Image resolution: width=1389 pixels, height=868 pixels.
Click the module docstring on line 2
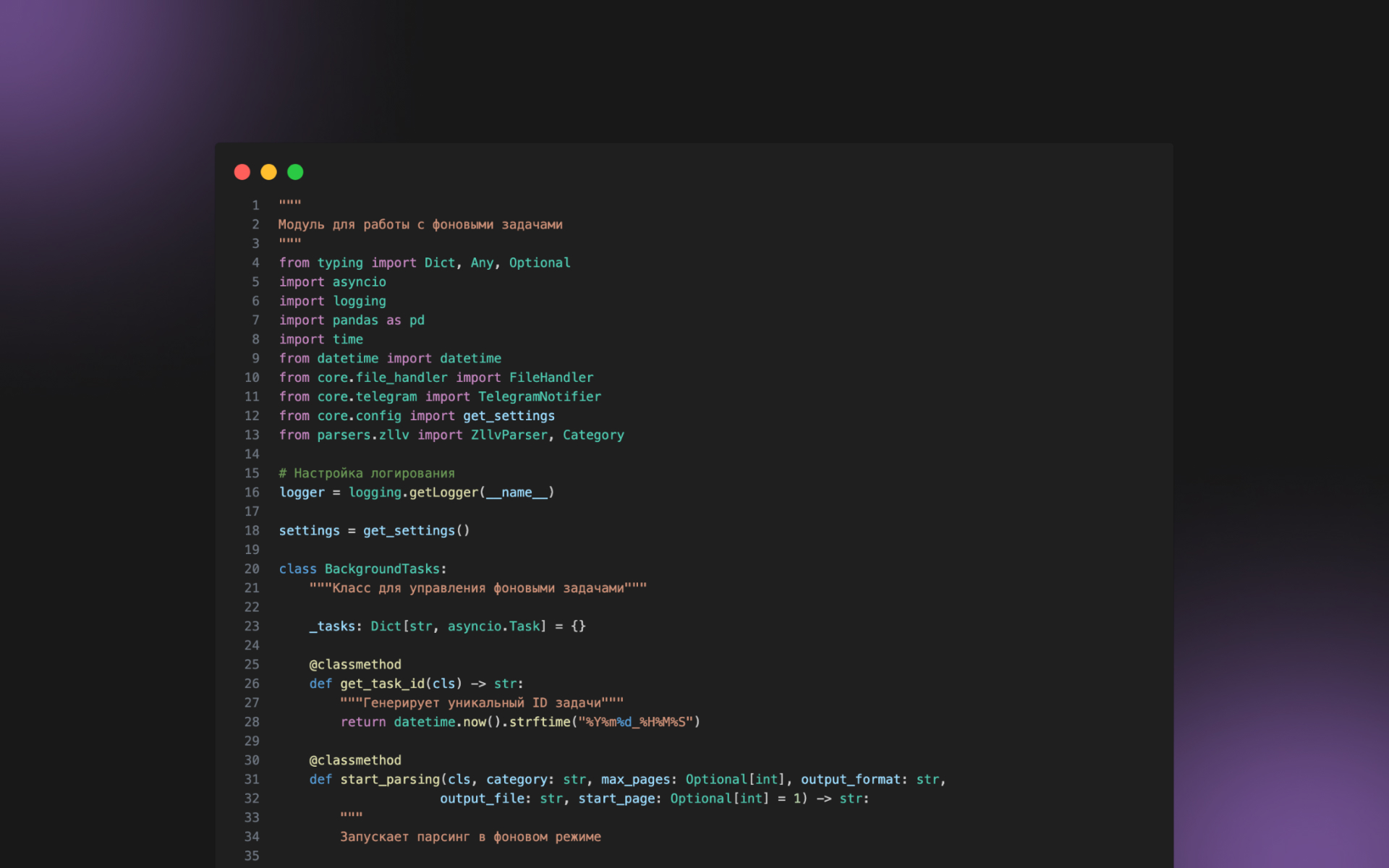pos(420,224)
